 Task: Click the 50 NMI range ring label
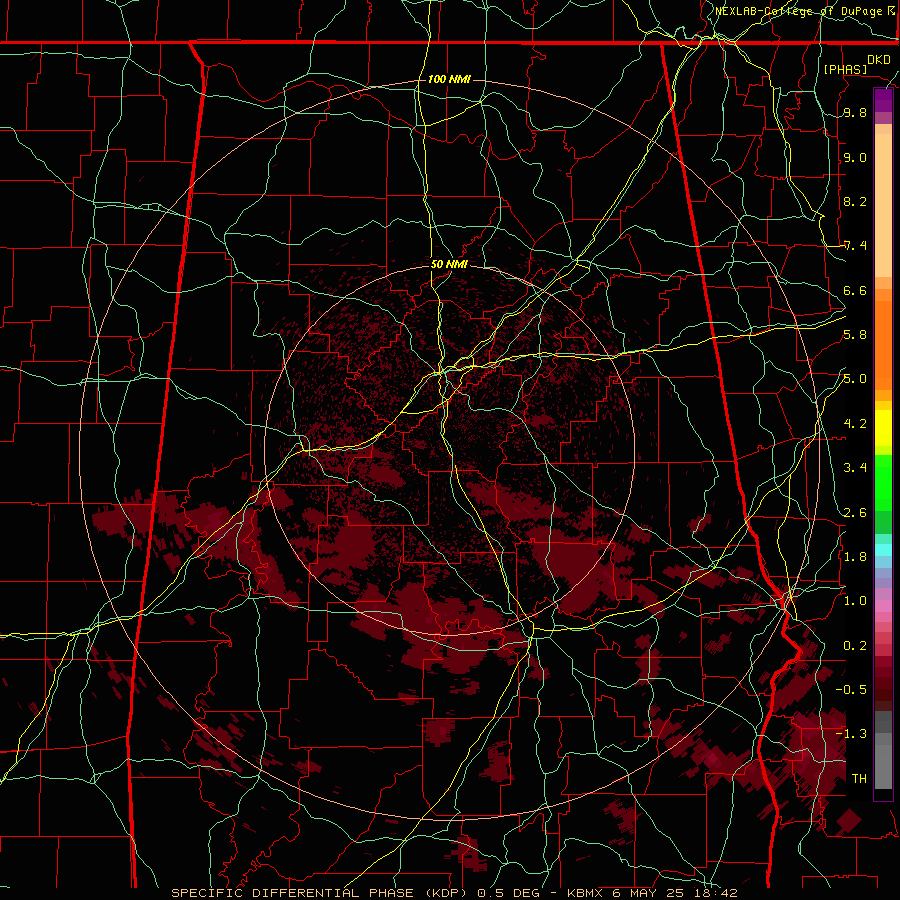tap(449, 265)
